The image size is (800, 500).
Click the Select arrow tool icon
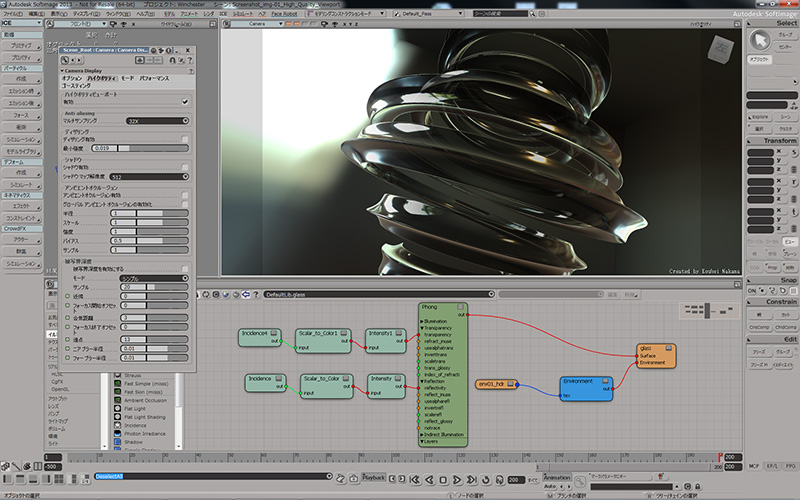(758, 40)
